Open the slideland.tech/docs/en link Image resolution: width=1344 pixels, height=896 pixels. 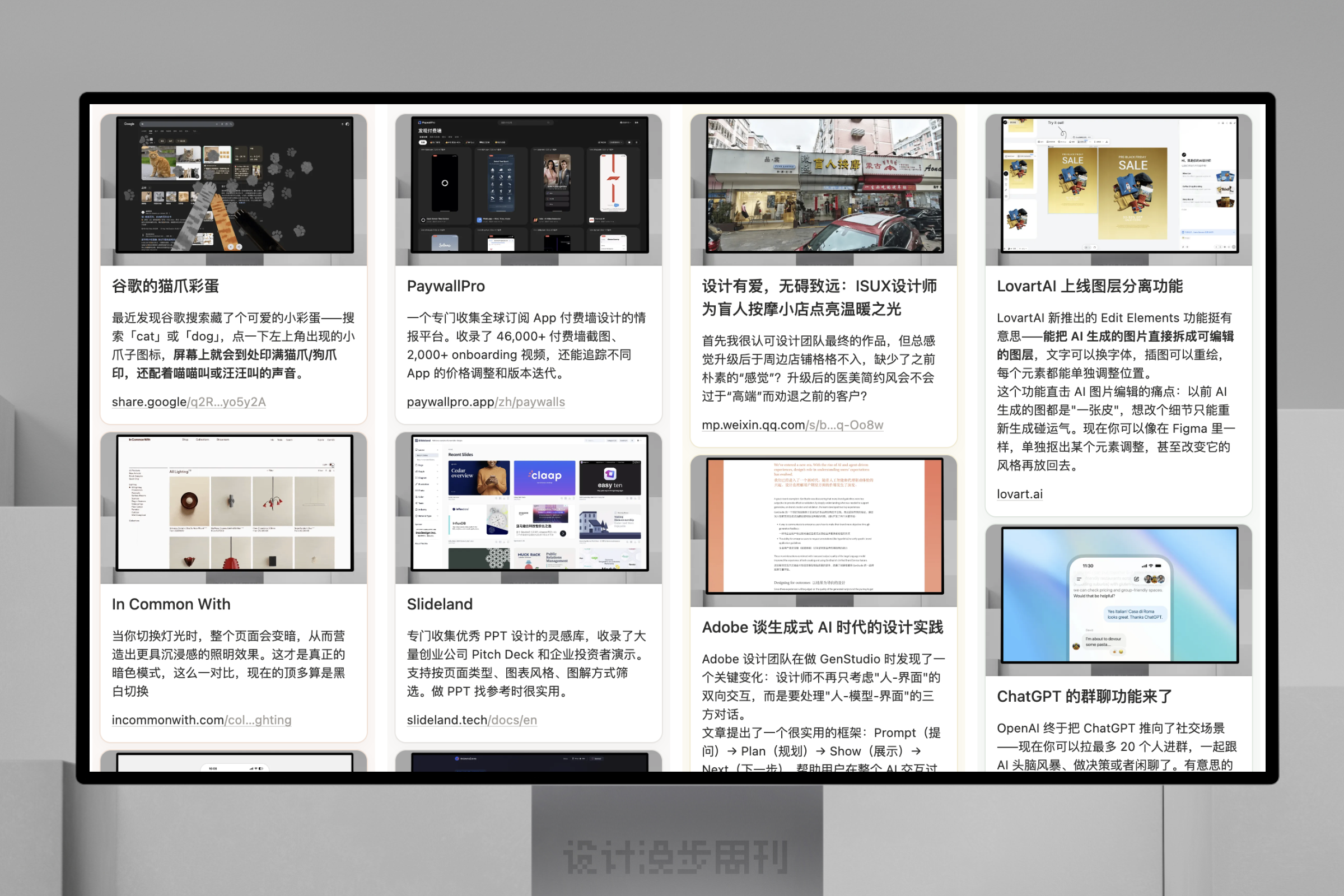(472, 720)
